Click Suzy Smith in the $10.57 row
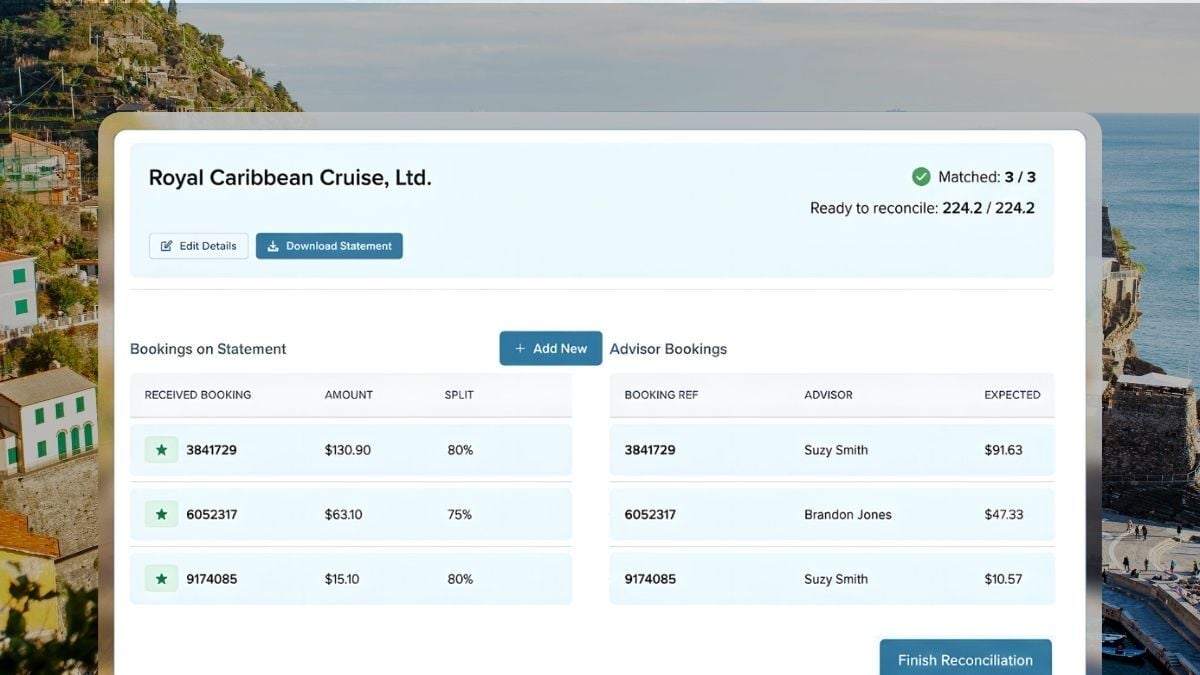 (x=836, y=579)
